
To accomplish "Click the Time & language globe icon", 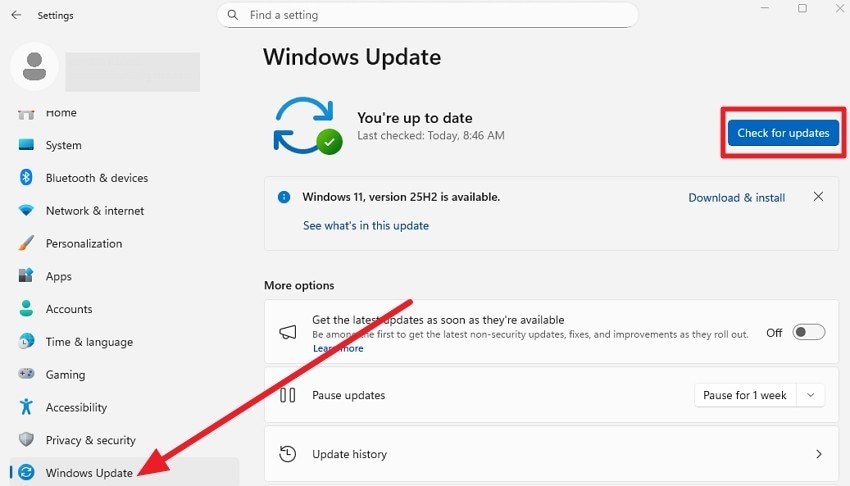I will click(26, 341).
